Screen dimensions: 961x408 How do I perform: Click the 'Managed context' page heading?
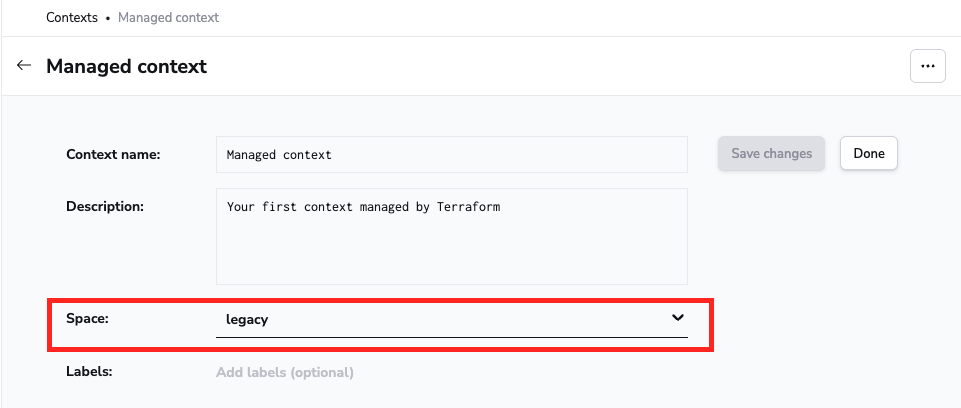tap(126, 67)
